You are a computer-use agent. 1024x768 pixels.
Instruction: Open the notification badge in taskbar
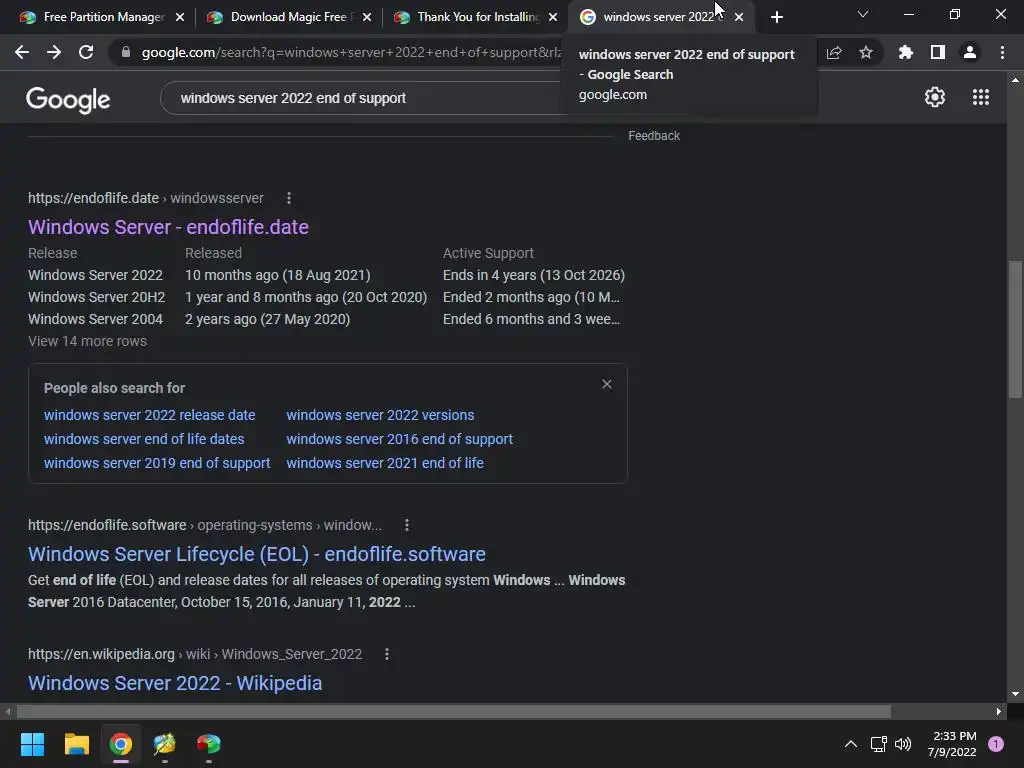pos(996,744)
